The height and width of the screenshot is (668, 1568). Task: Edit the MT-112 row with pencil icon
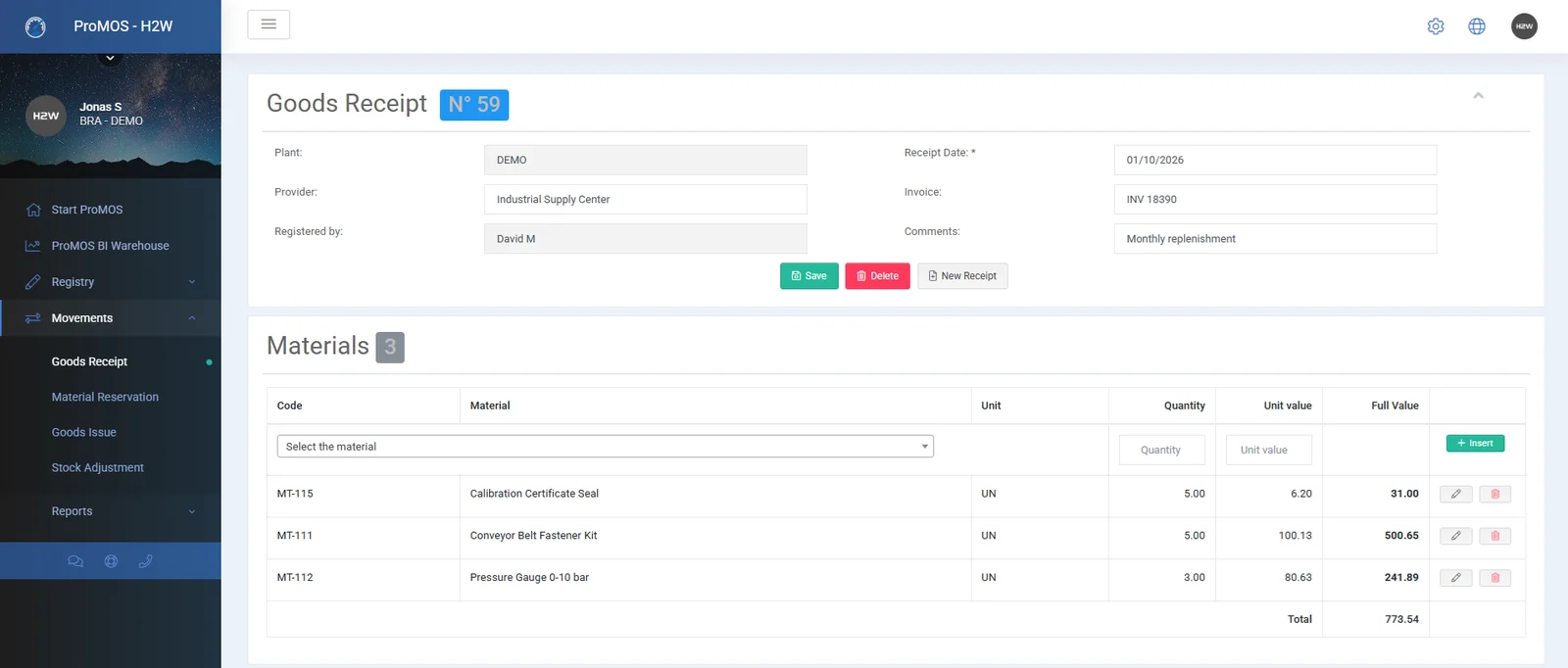point(1456,578)
